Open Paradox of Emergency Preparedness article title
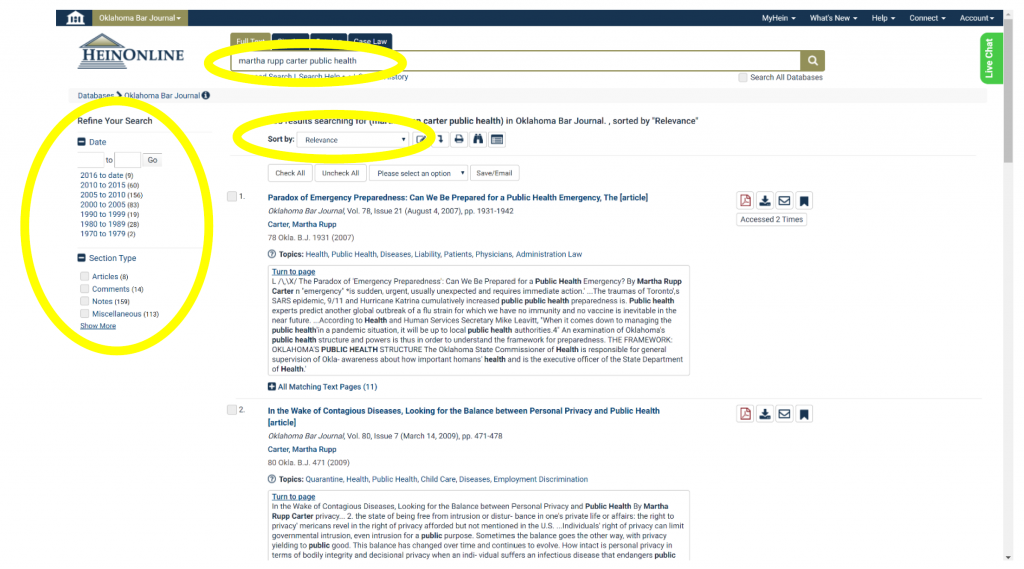This screenshot has width=1024, height=569. click(x=457, y=197)
